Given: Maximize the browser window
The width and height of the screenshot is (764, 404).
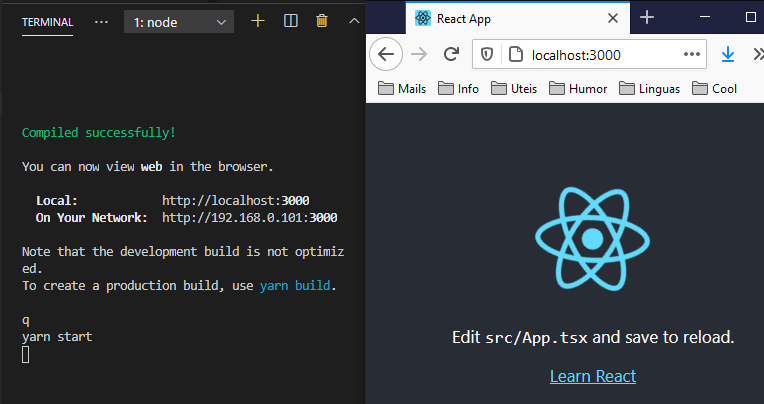Looking at the screenshot, I should [x=751, y=17].
